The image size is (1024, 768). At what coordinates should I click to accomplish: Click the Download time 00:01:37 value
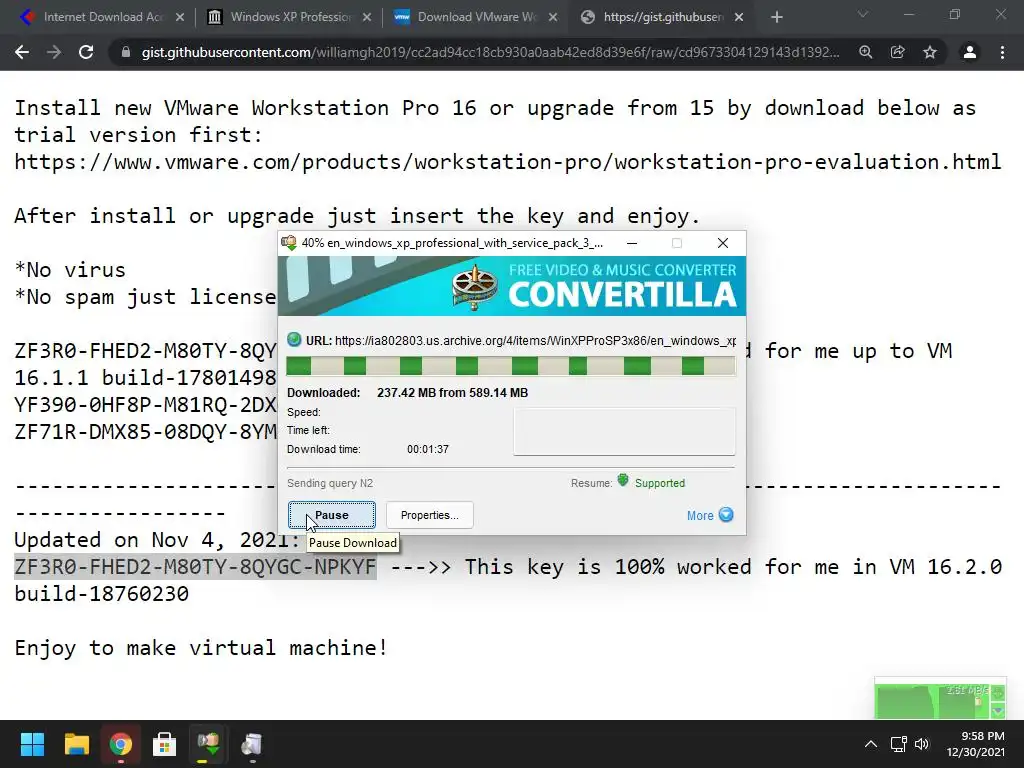tap(428, 449)
